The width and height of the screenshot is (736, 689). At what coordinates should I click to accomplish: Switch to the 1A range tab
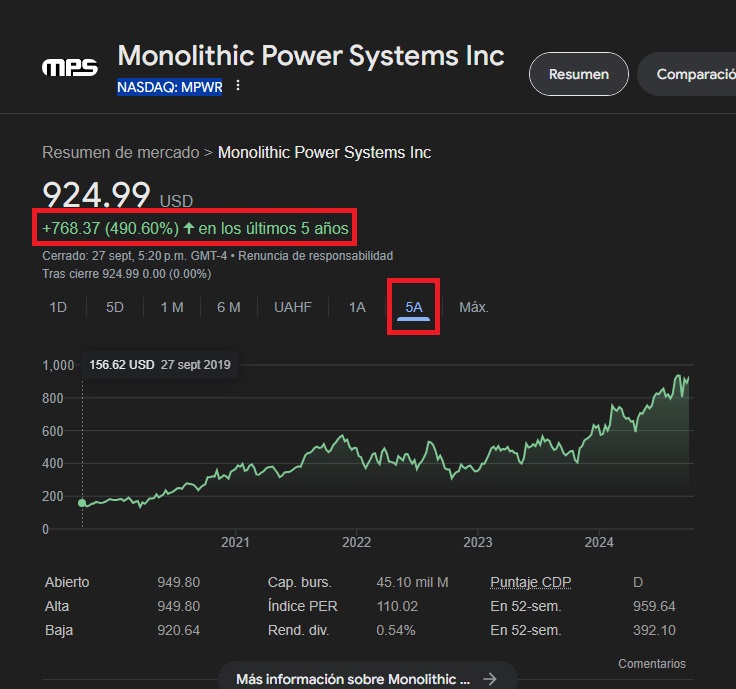(357, 307)
